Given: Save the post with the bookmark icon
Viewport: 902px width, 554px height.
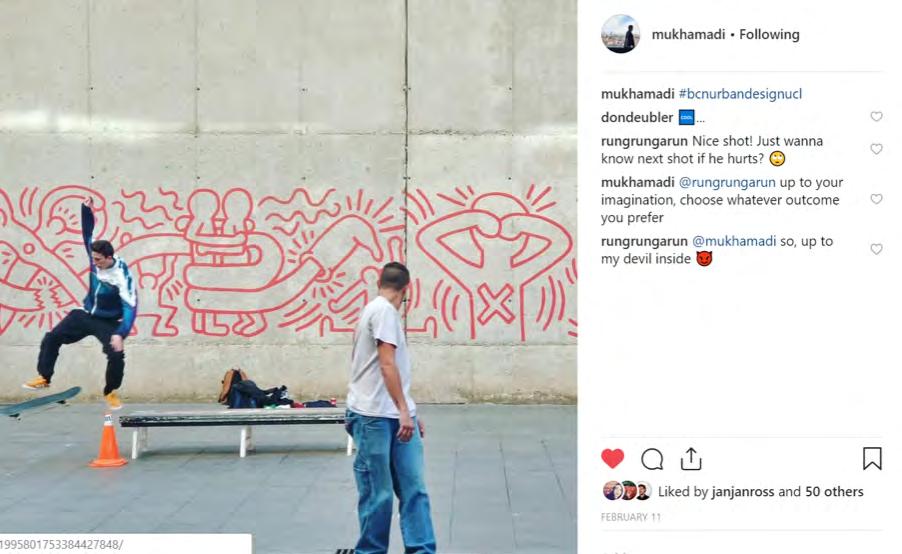Looking at the screenshot, I should [872, 459].
